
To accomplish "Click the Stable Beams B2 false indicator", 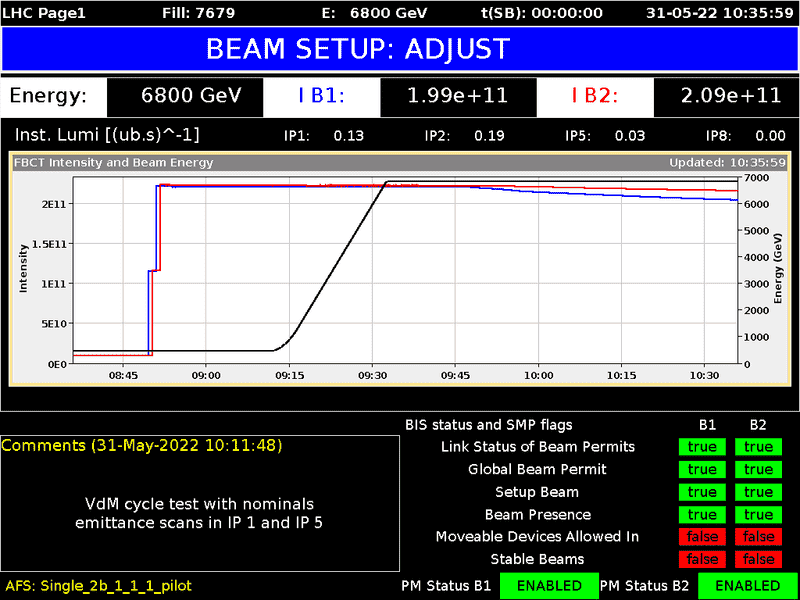I will click(x=758, y=559).
